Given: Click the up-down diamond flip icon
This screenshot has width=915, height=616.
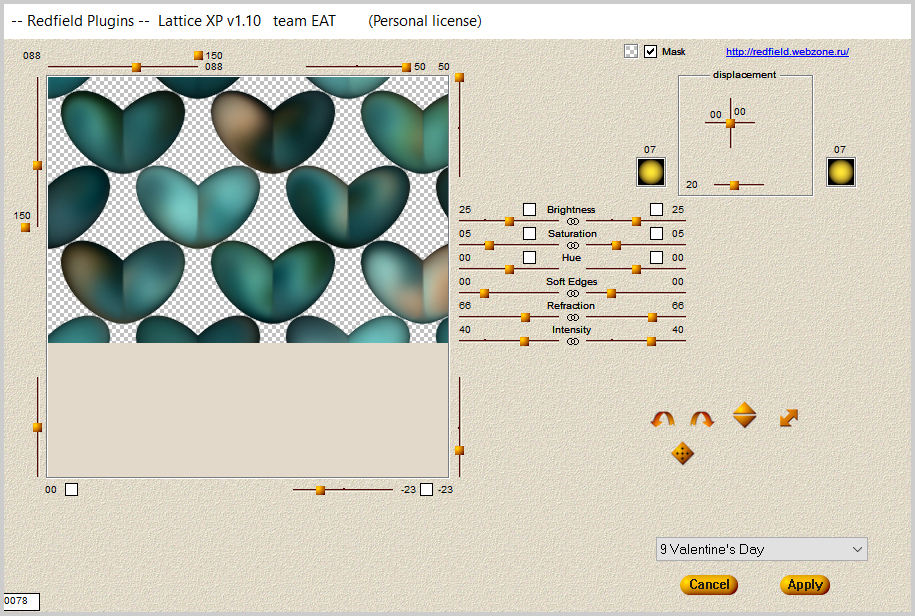Looking at the screenshot, I should (x=744, y=415).
